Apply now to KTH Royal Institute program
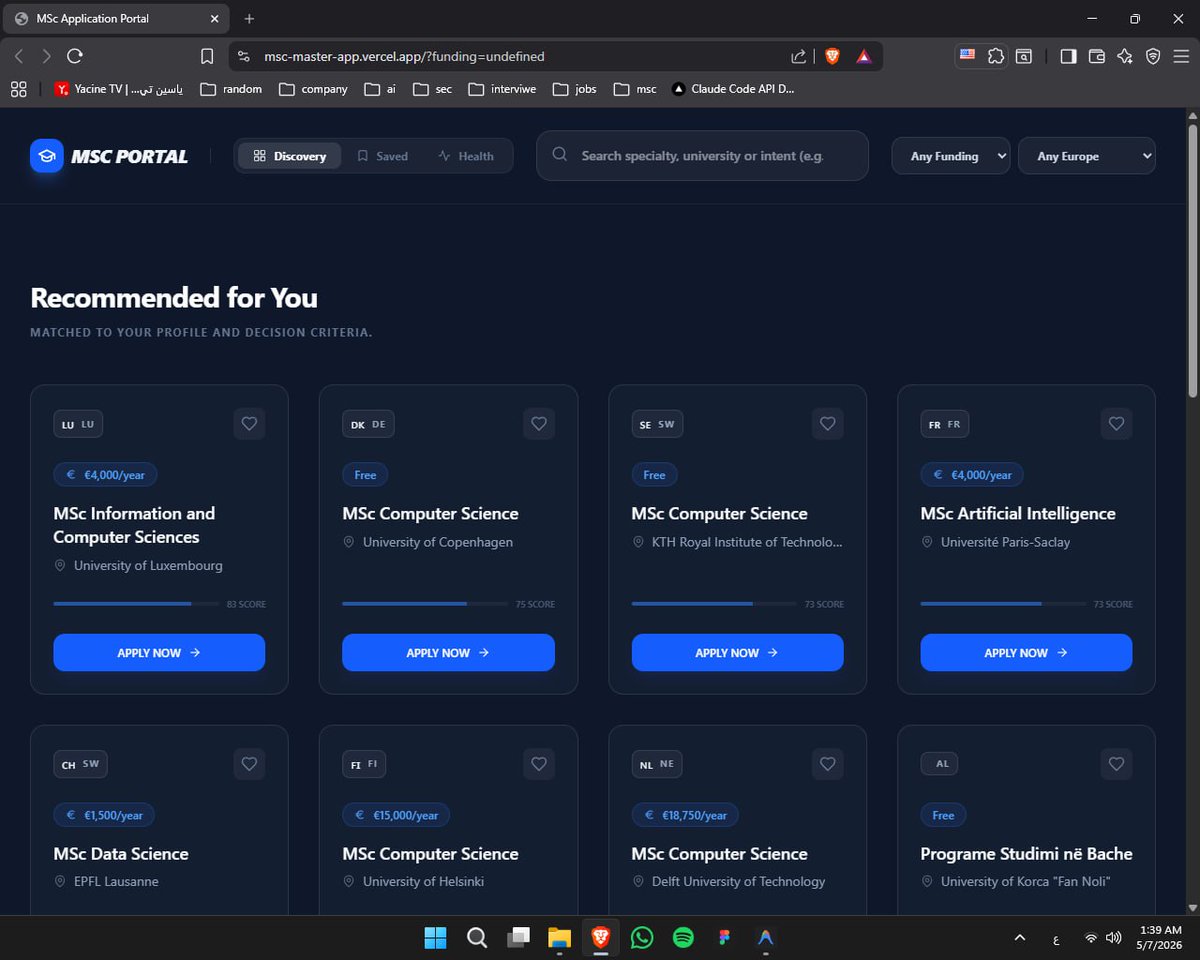The image size is (1200, 960). [738, 652]
